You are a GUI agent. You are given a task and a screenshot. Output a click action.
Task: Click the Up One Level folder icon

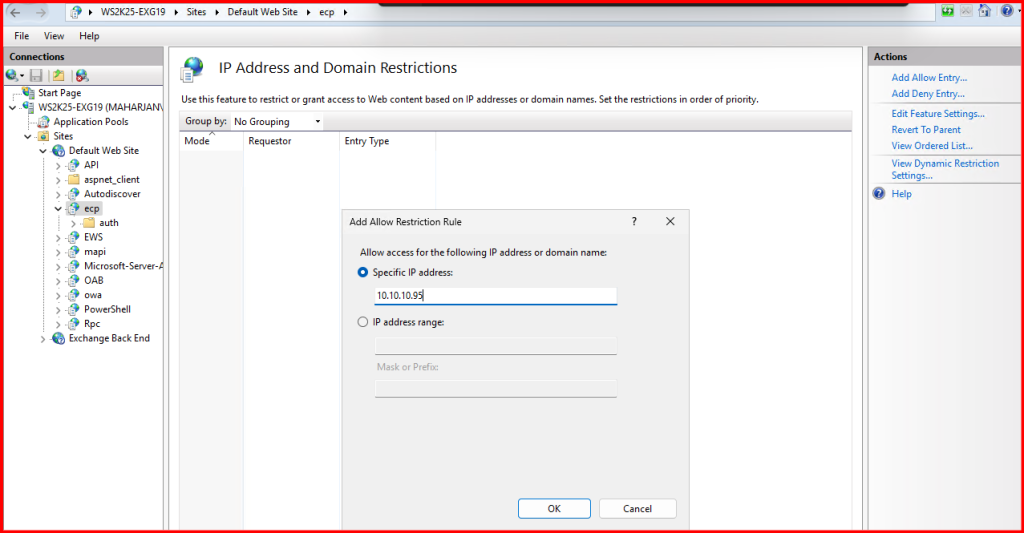(59, 75)
